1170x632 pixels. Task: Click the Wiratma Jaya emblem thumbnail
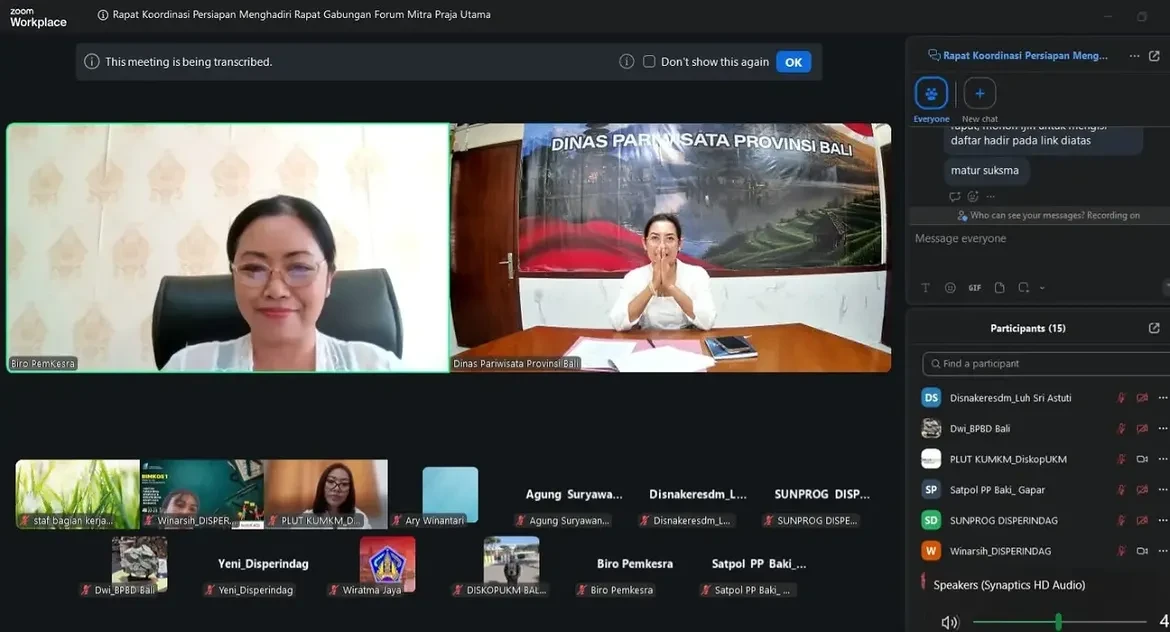tap(387, 566)
